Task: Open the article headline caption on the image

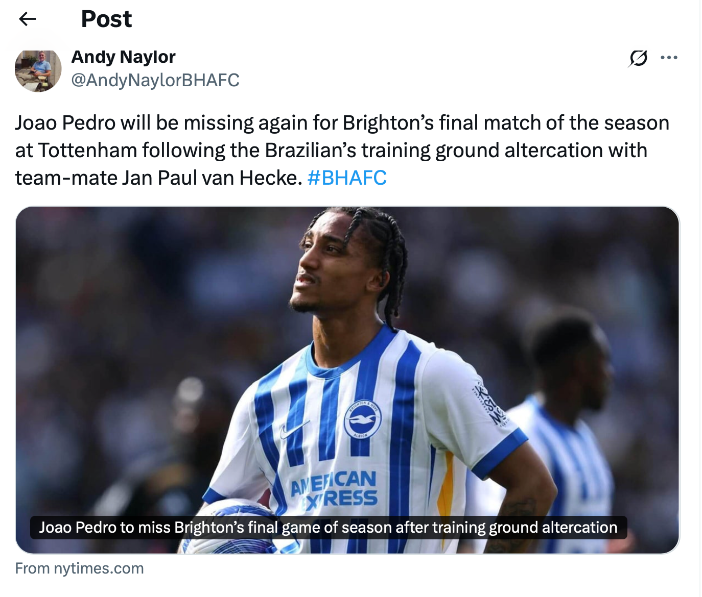Action: (328, 527)
